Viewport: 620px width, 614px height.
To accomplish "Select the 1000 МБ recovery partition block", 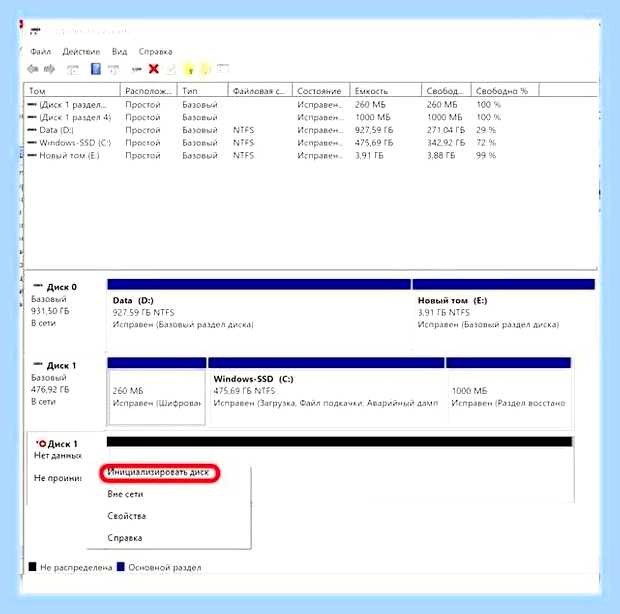I will tap(509, 391).
